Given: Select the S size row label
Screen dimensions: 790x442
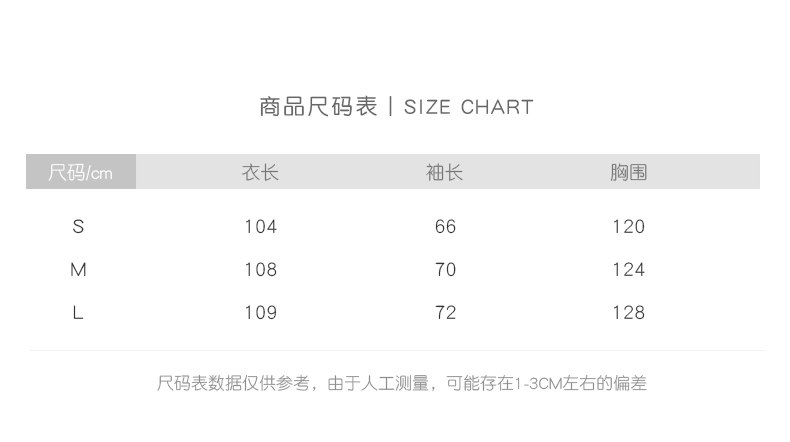Looking at the screenshot, I should (x=78, y=227).
